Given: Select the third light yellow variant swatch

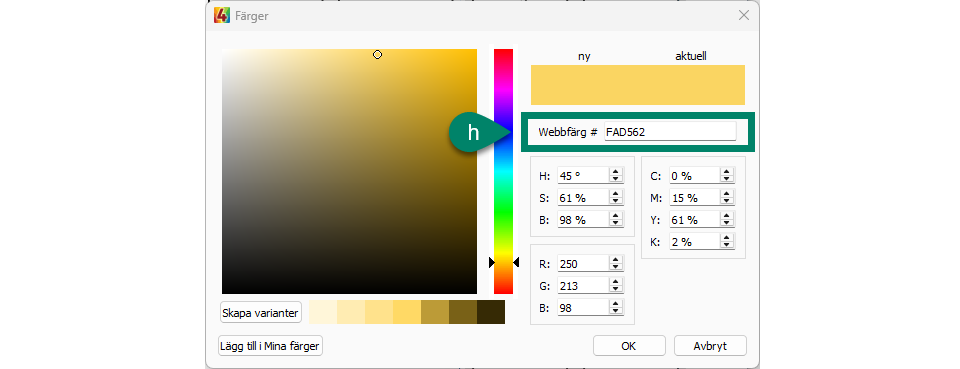Looking at the screenshot, I should point(379,312).
